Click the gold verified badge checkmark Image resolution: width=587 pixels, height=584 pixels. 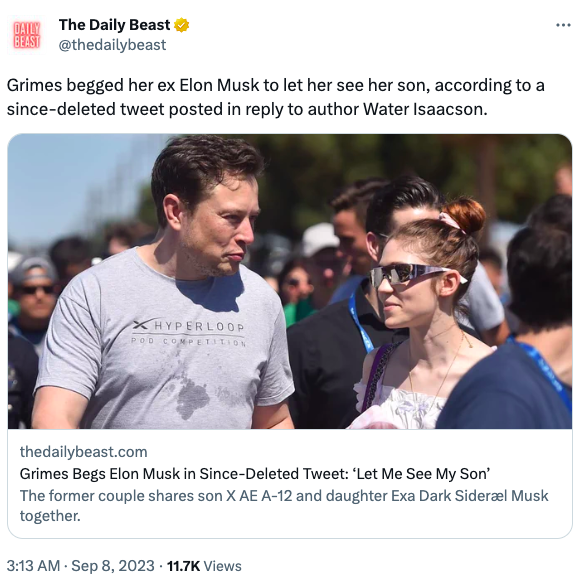182,25
